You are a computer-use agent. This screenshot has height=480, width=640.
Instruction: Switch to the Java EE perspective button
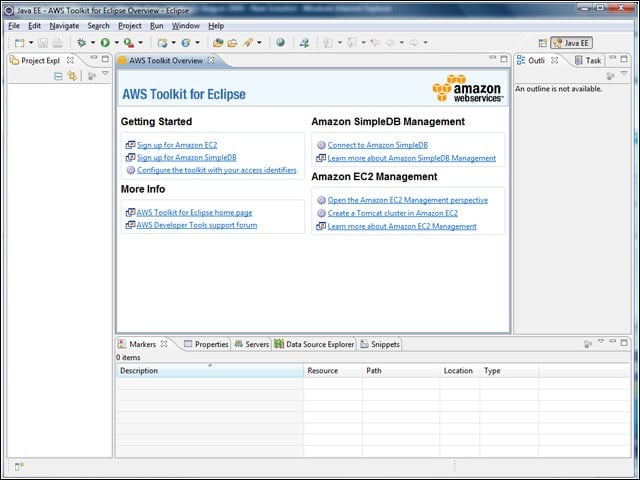(571, 43)
